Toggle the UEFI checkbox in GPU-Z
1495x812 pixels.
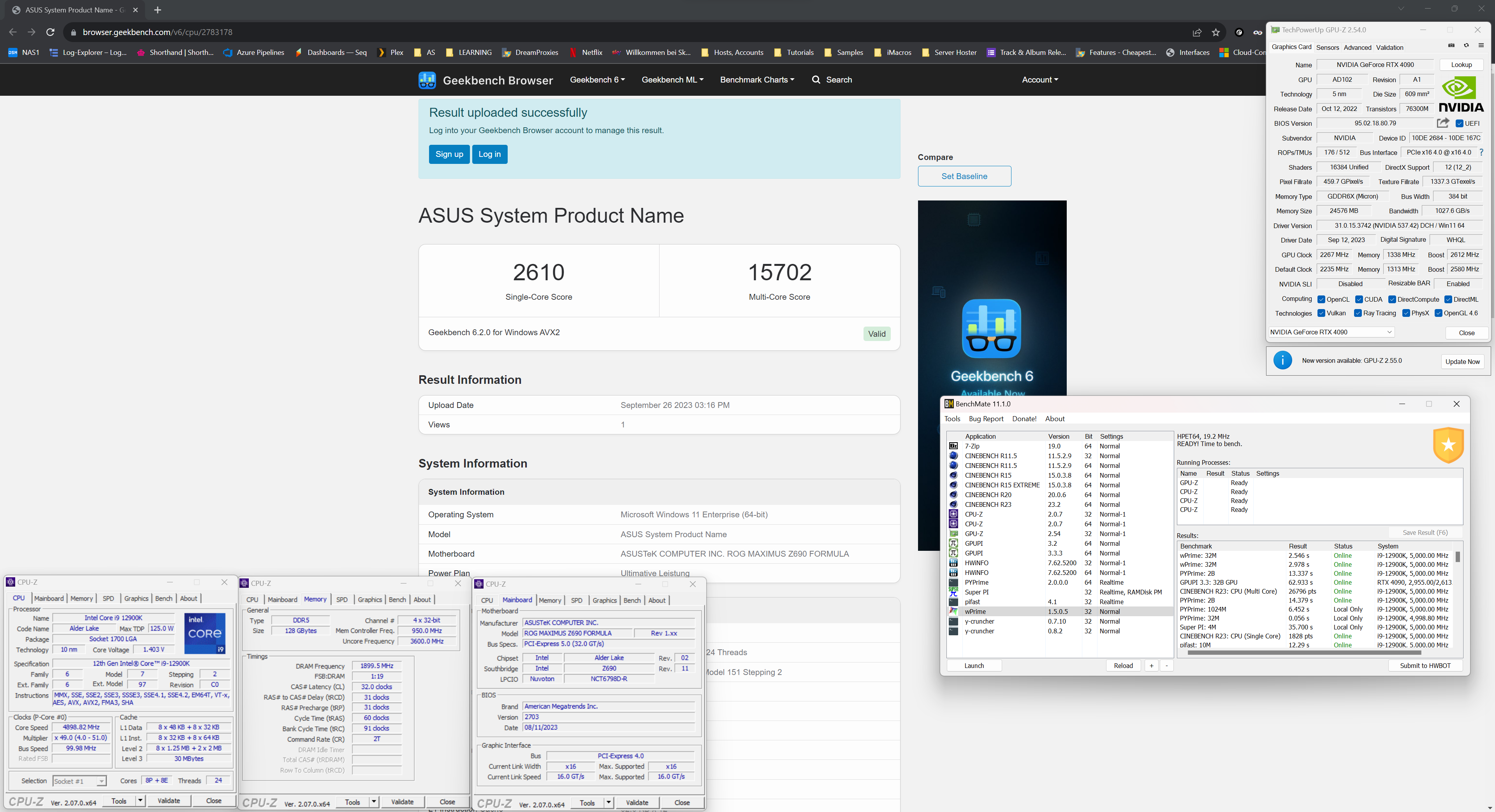click(1459, 124)
